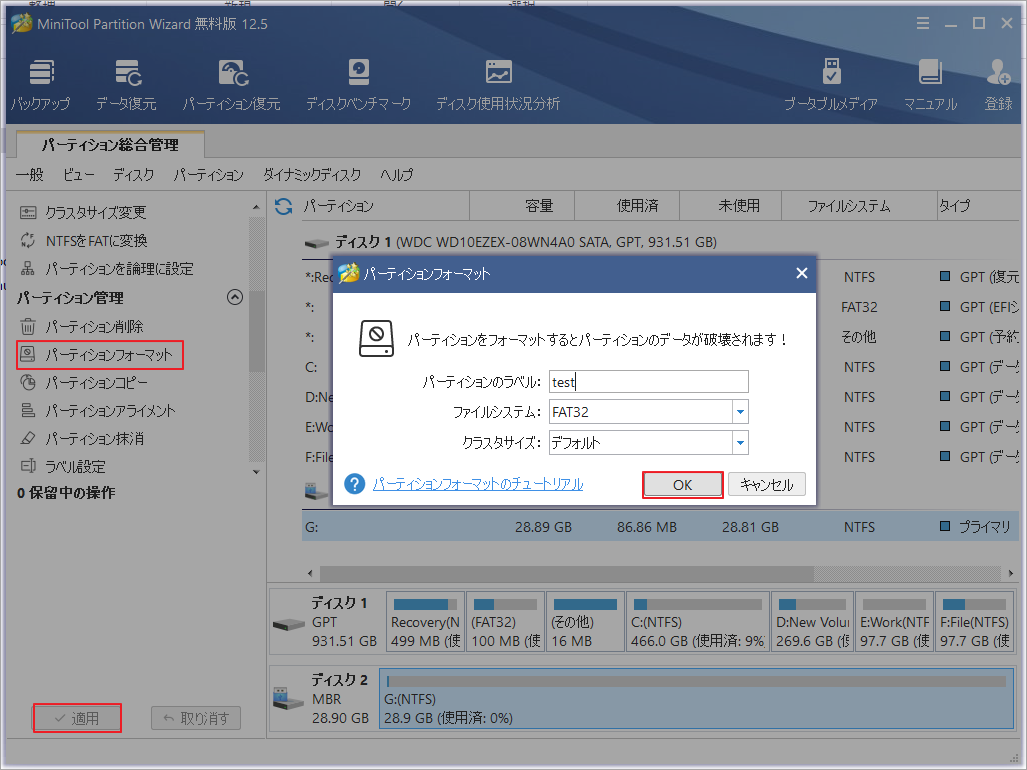Viewport: 1027px width, 770px height.
Task: Sort by 使用済 column header
Action: click(627, 206)
